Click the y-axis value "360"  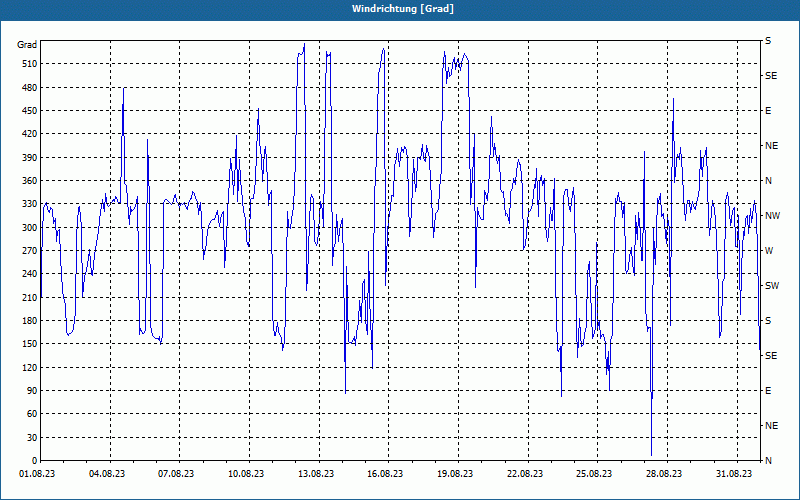pos(29,181)
